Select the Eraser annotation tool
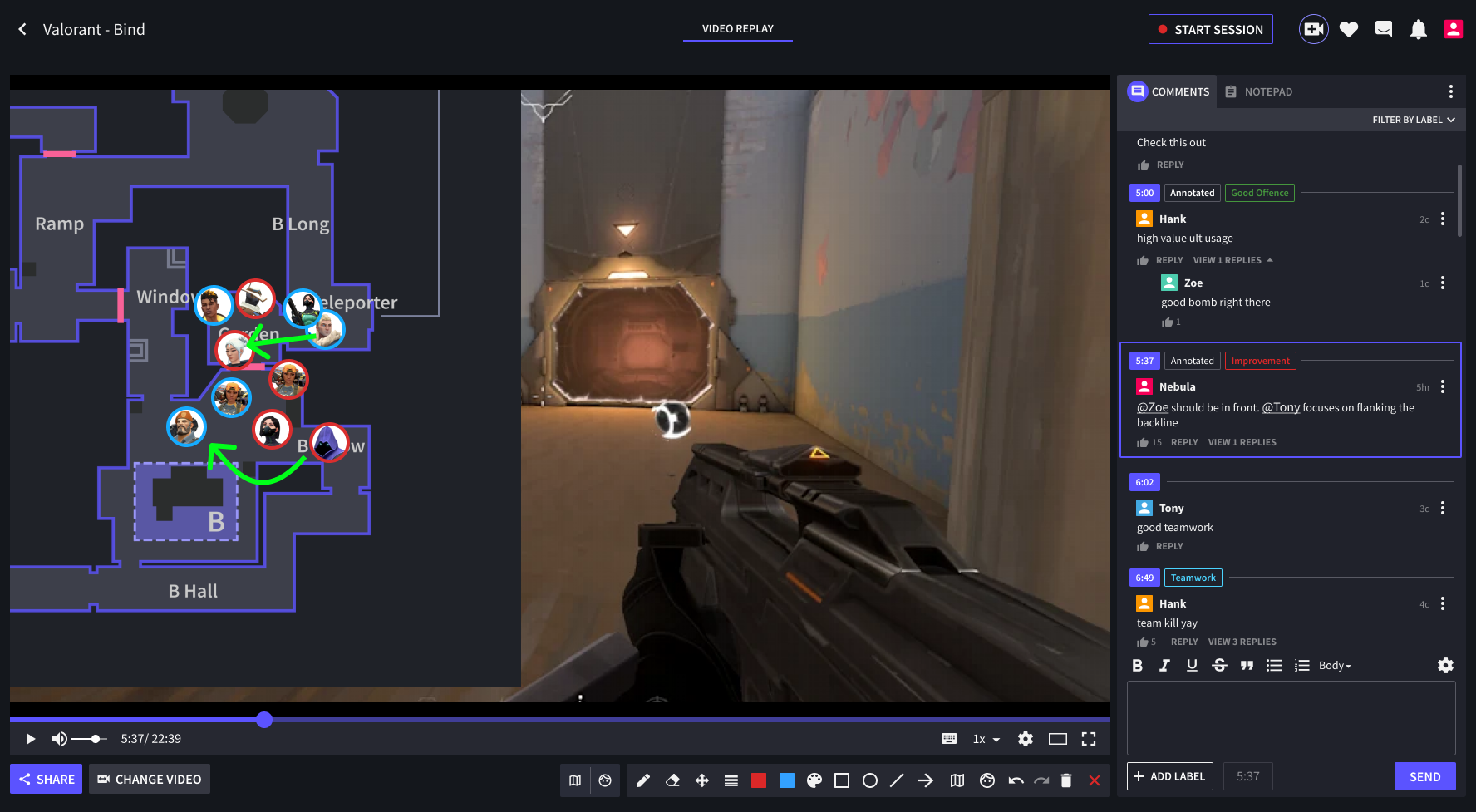The image size is (1476, 812). pyautogui.click(x=672, y=780)
